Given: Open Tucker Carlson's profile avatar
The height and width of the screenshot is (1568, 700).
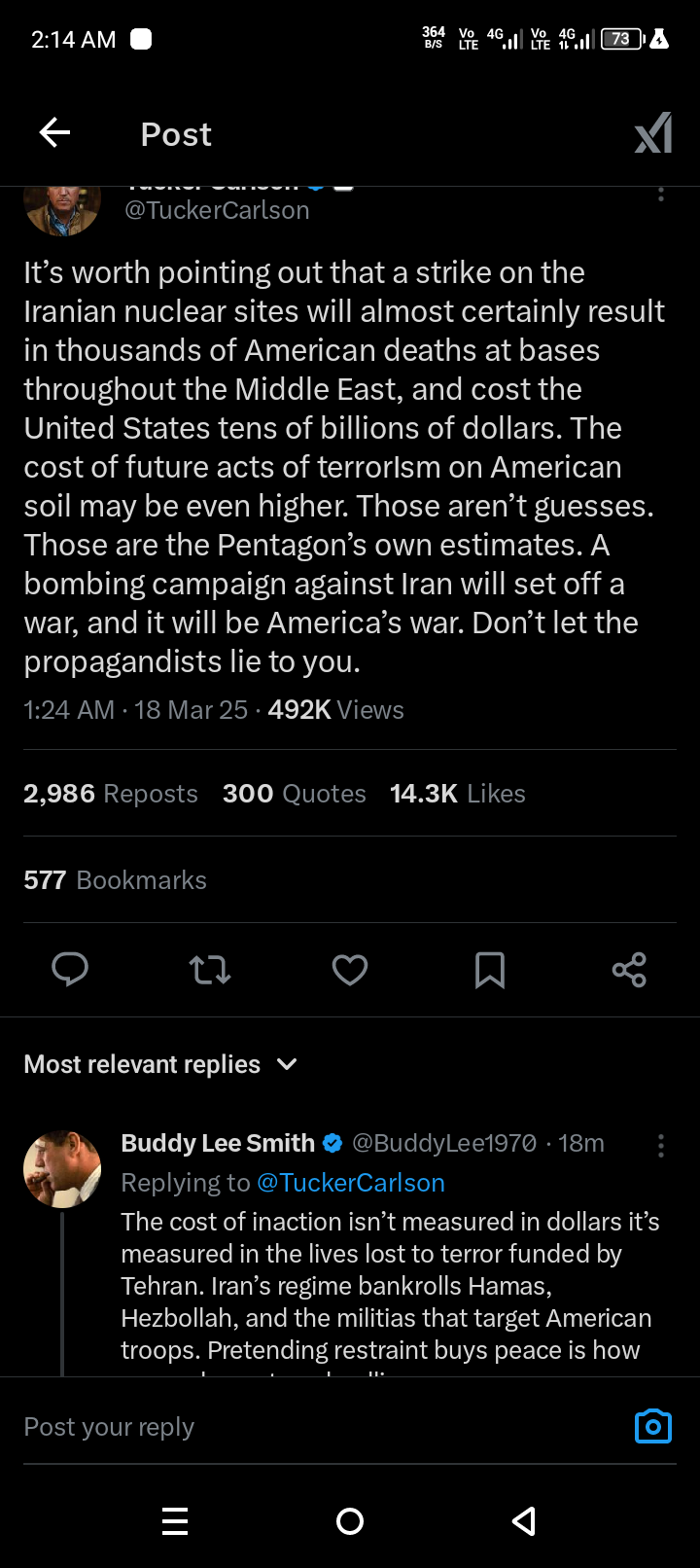Looking at the screenshot, I should (x=62, y=206).
